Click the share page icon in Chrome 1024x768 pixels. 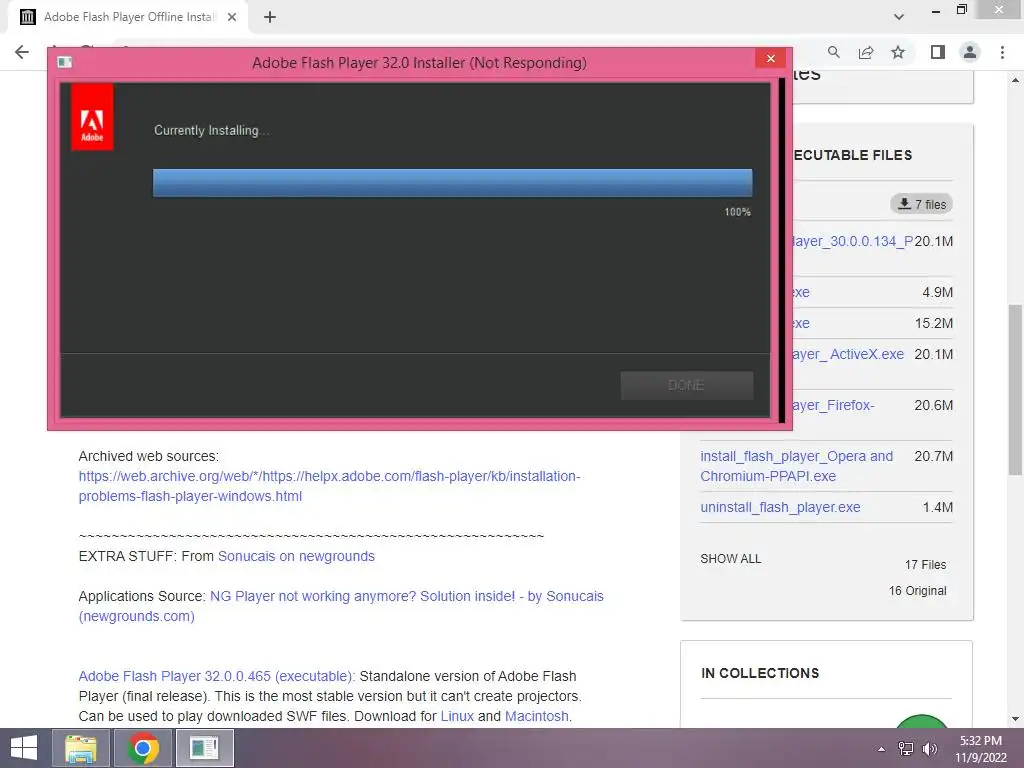pyautogui.click(x=866, y=52)
